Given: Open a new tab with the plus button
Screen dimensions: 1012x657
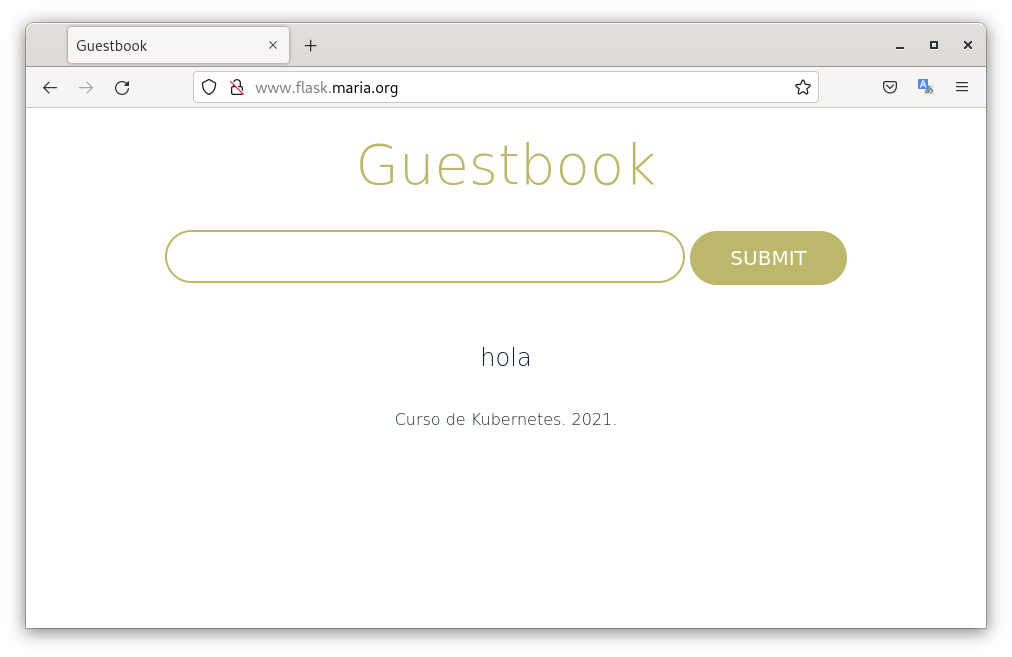Looking at the screenshot, I should pyautogui.click(x=311, y=46).
